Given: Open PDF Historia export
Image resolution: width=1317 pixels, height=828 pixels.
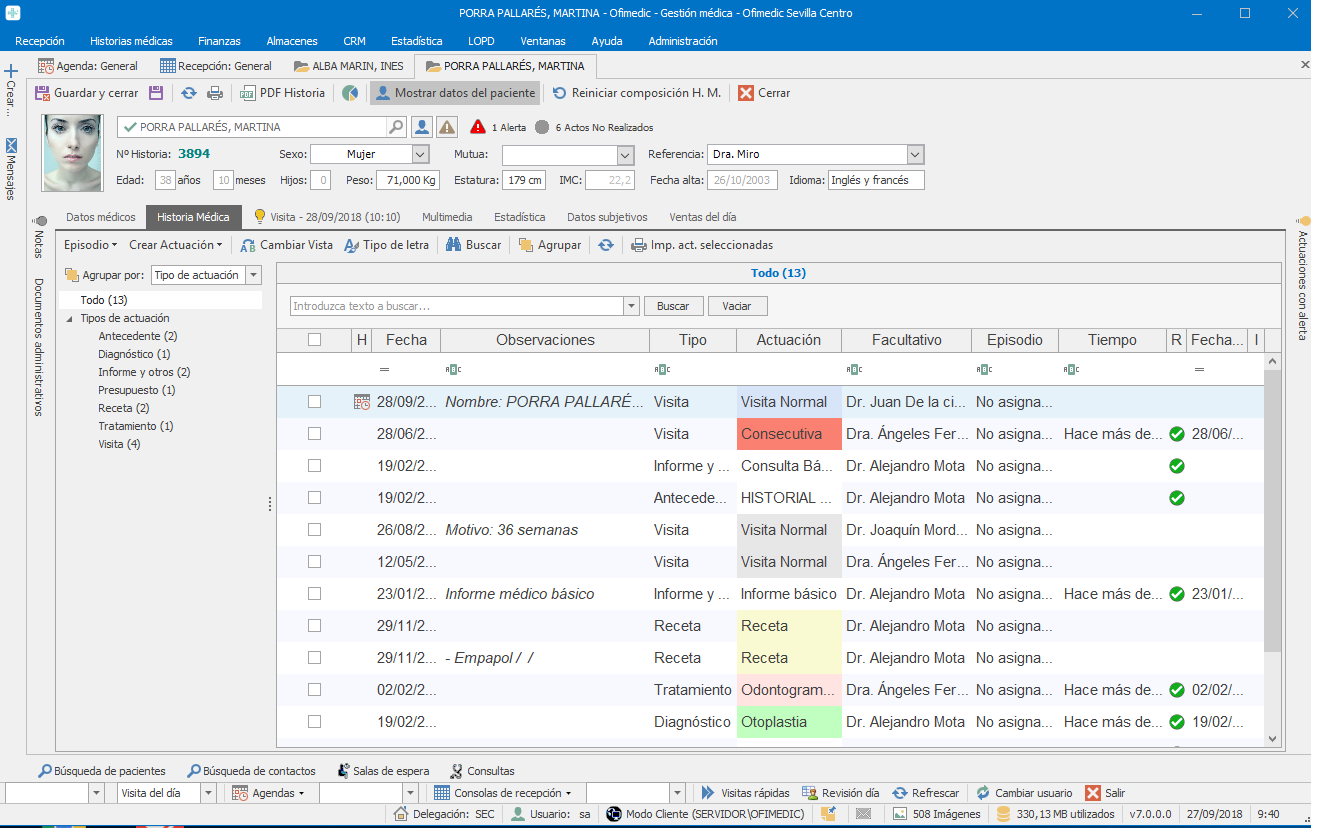Looking at the screenshot, I should (x=283, y=93).
